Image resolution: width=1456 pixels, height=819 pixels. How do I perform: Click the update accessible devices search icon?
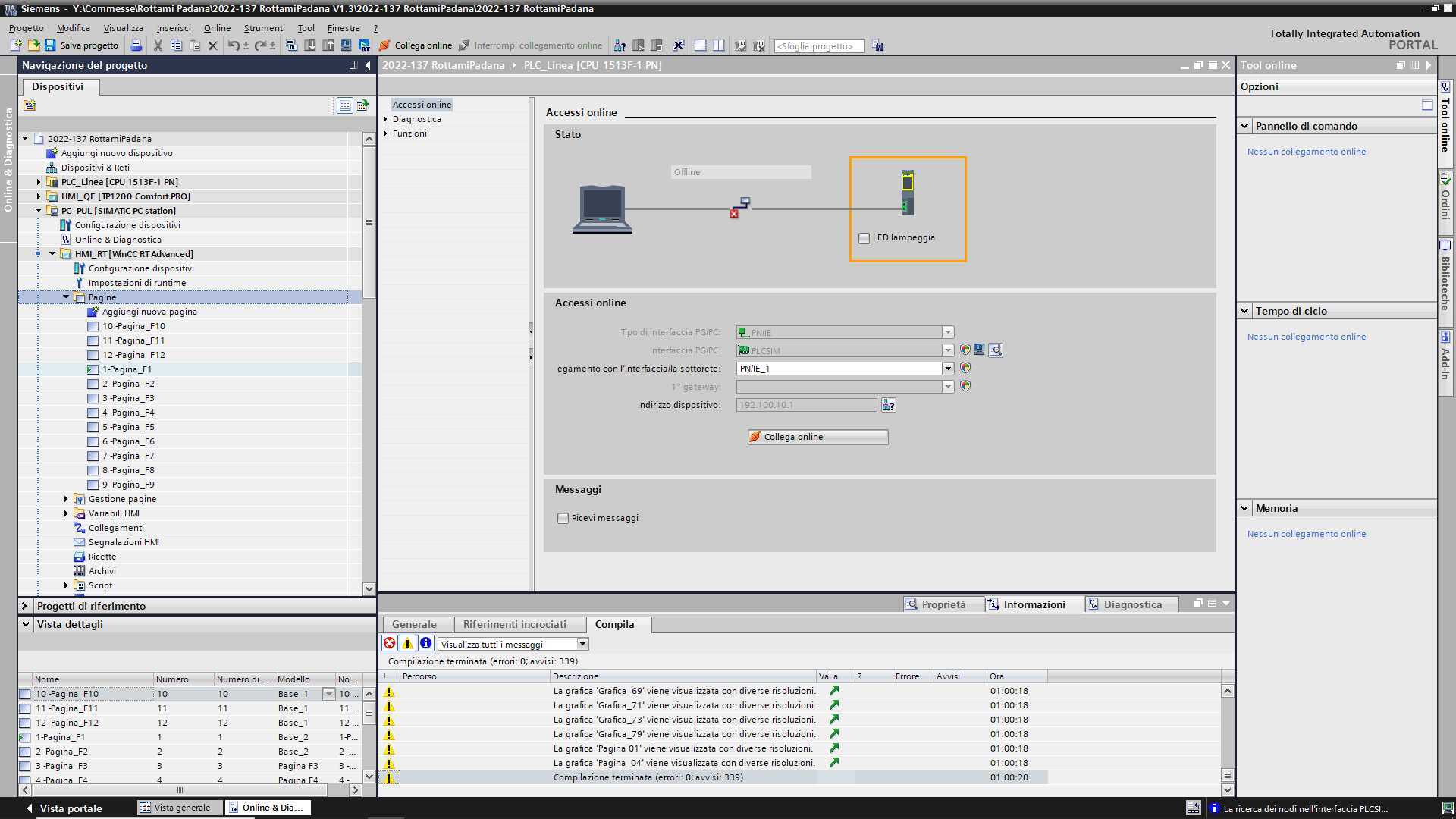(996, 350)
